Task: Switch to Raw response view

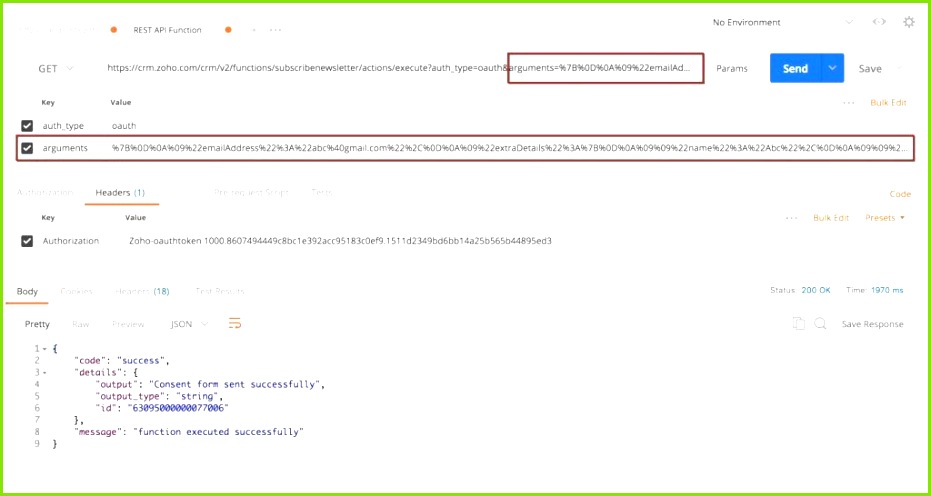Action: tap(80, 324)
